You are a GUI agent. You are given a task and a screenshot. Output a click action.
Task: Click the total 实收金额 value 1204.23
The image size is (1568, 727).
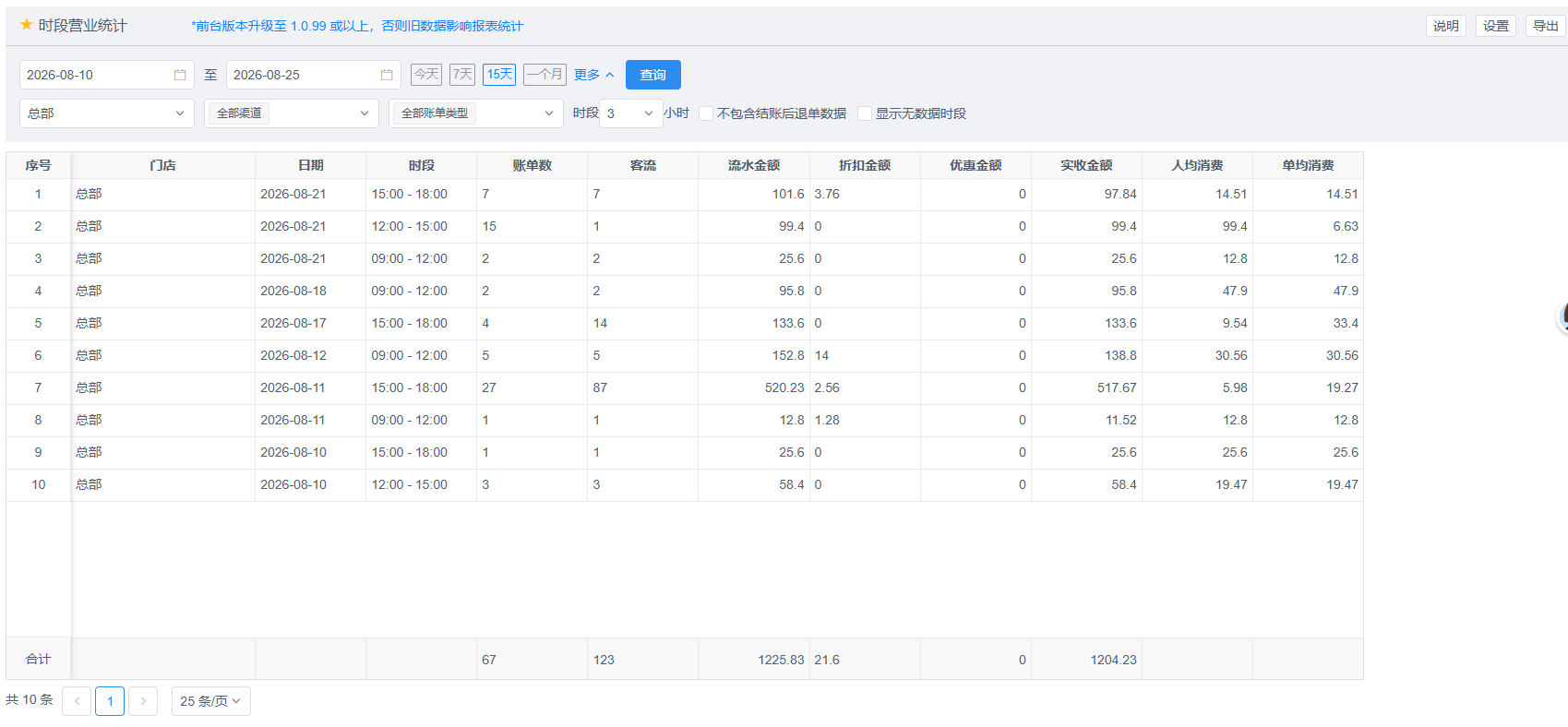point(1113,660)
